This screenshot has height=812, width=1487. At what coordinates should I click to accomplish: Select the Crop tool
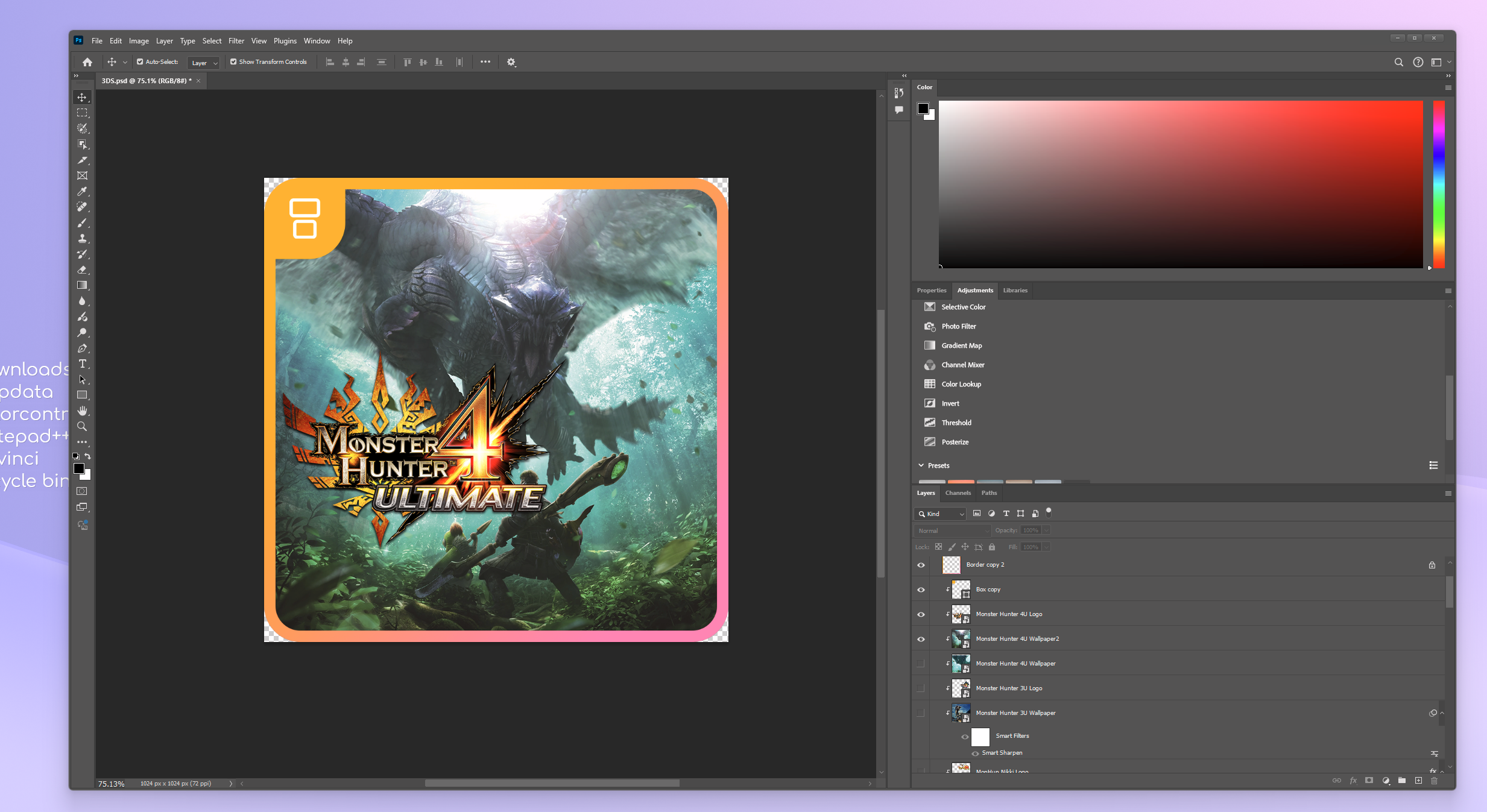(82, 160)
